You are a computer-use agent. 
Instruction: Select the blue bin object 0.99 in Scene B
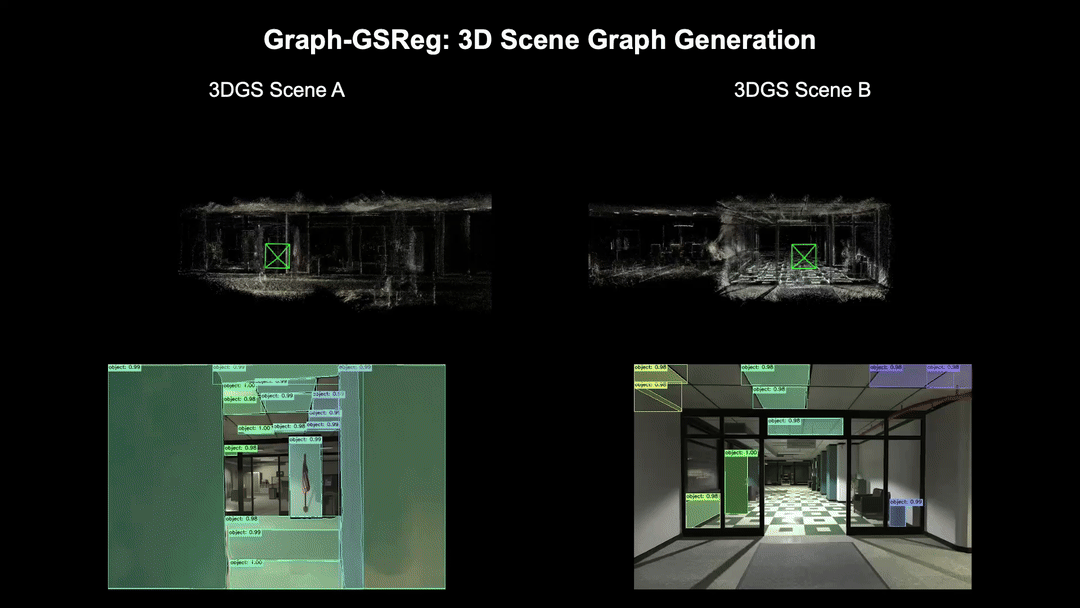tap(897, 512)
